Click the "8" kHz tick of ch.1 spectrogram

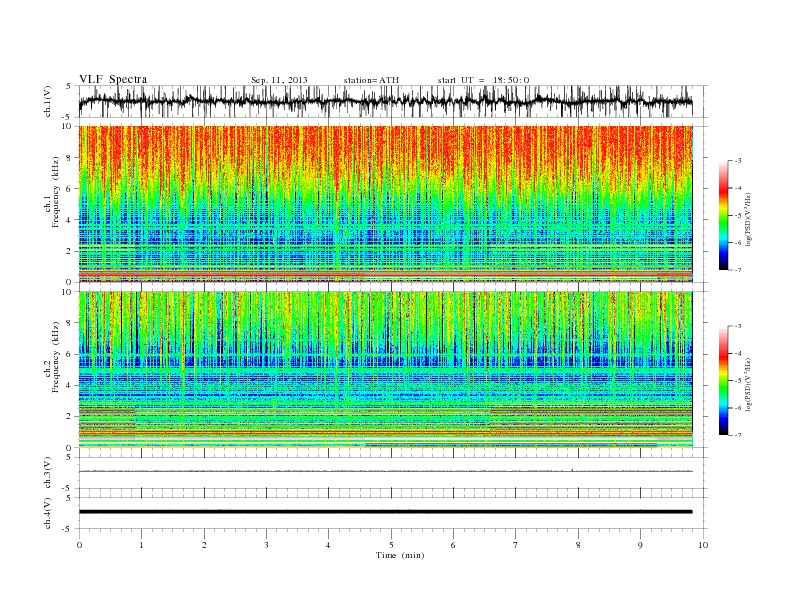69,158
